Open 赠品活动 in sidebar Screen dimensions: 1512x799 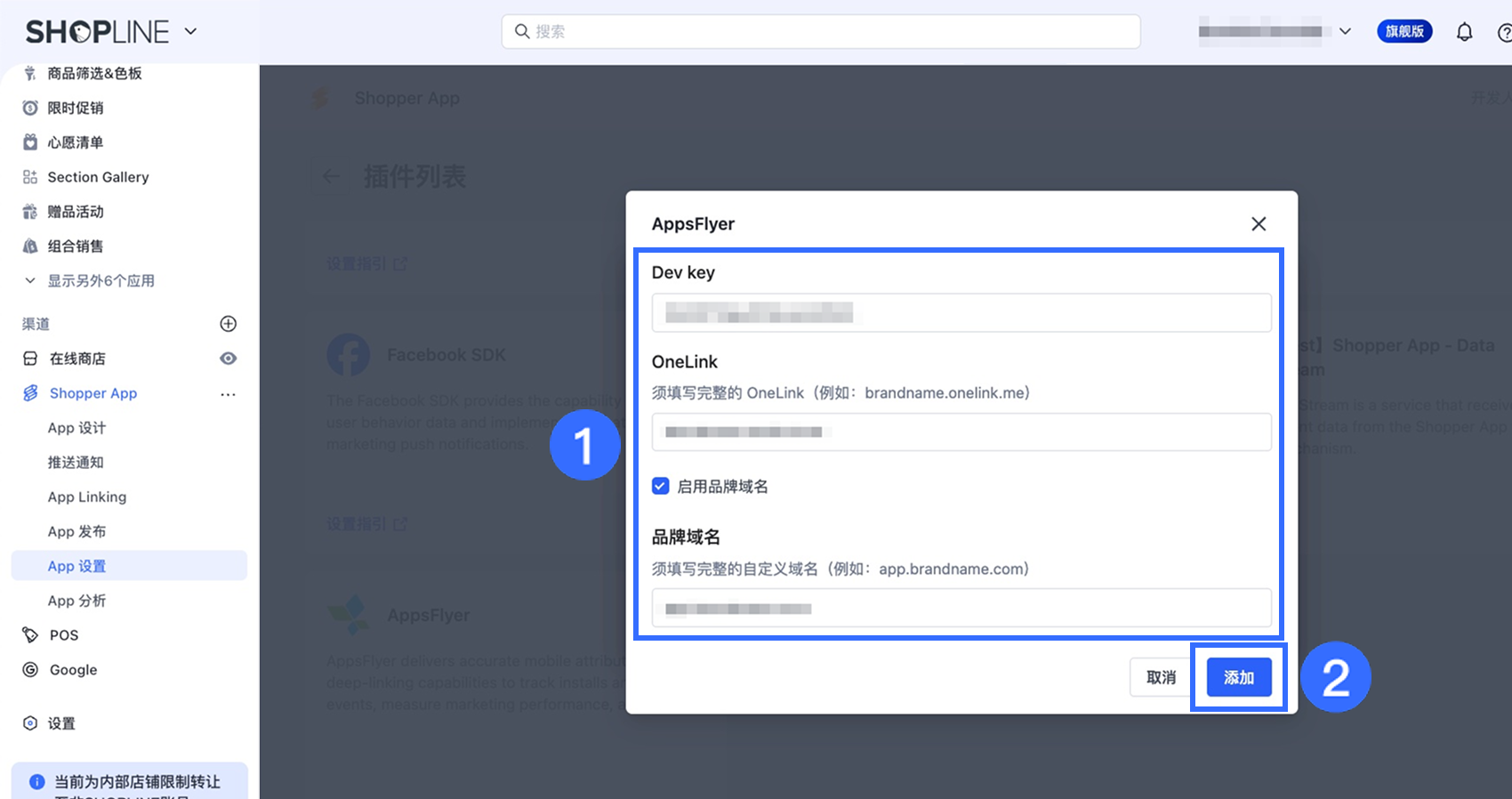point(76,212)
